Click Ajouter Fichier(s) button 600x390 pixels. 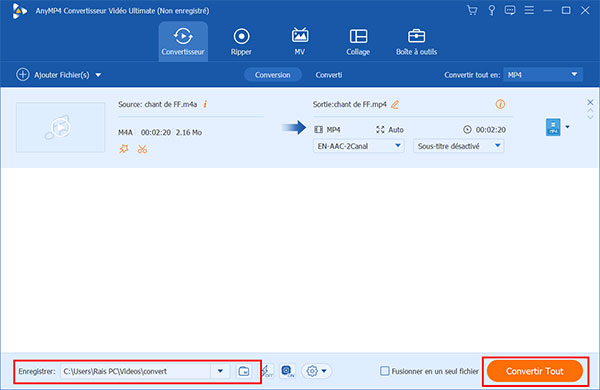59,75
